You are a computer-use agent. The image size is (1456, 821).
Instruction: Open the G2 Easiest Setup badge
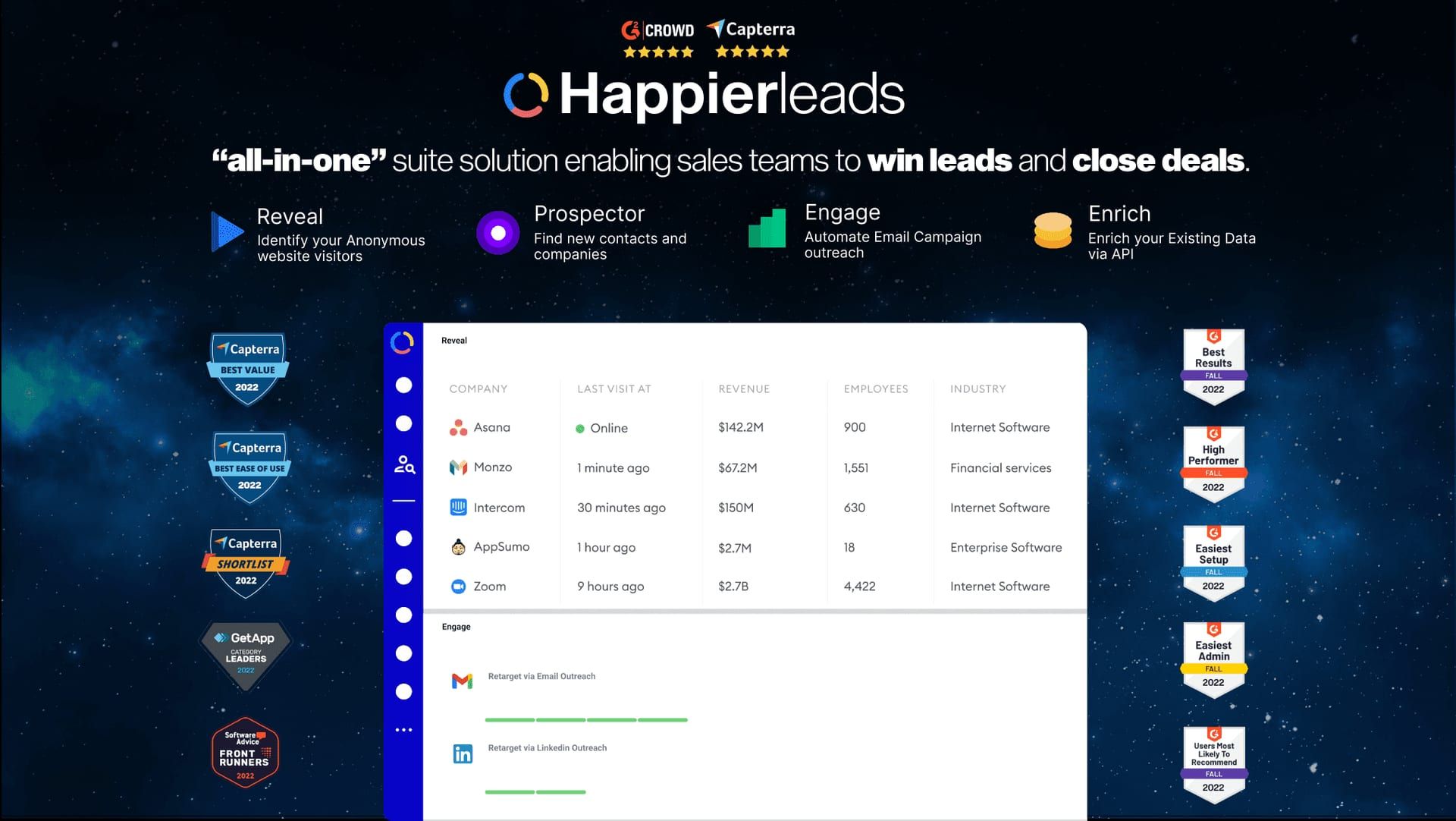coord(1213,564)
